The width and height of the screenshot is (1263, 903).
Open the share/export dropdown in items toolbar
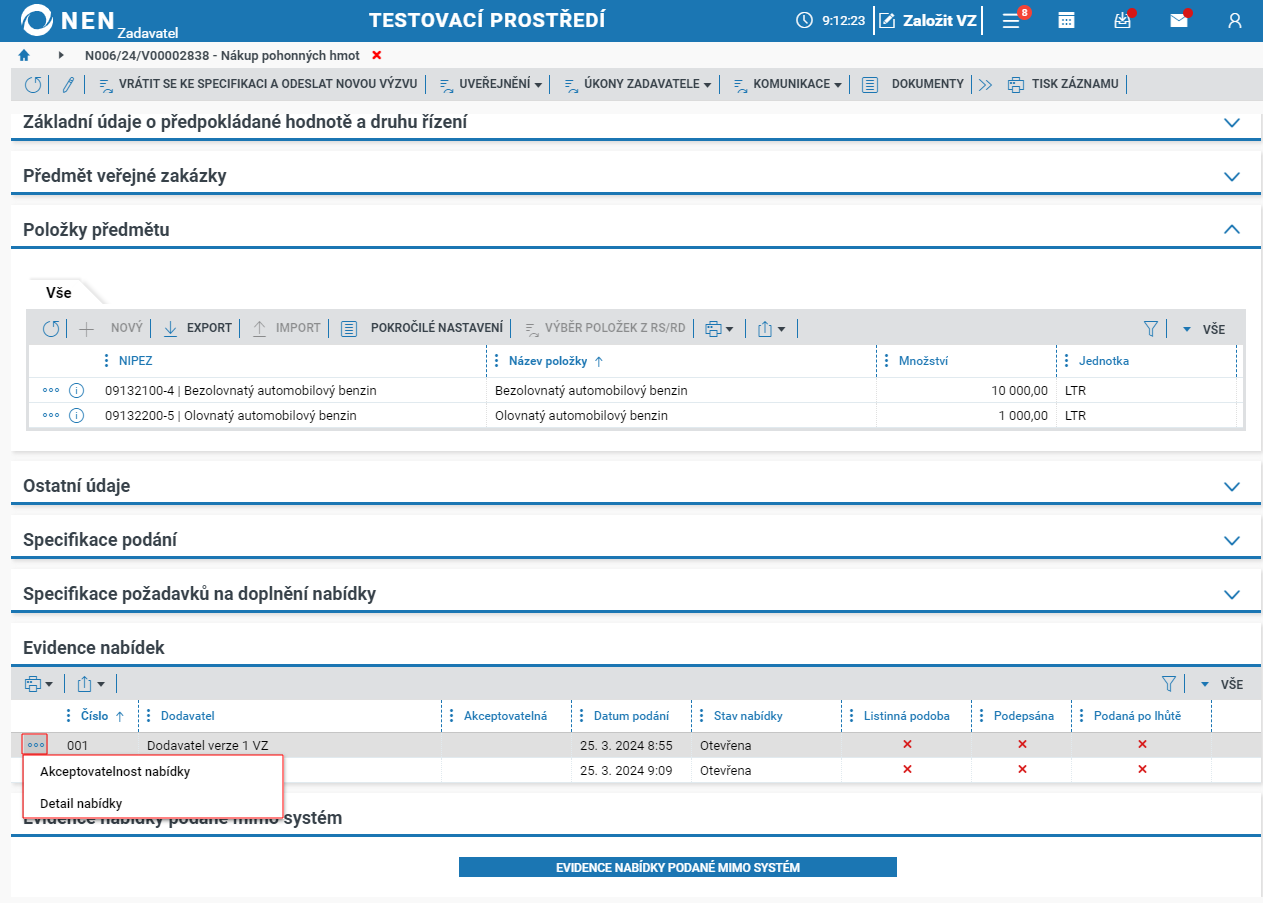[x=771, y=328]
